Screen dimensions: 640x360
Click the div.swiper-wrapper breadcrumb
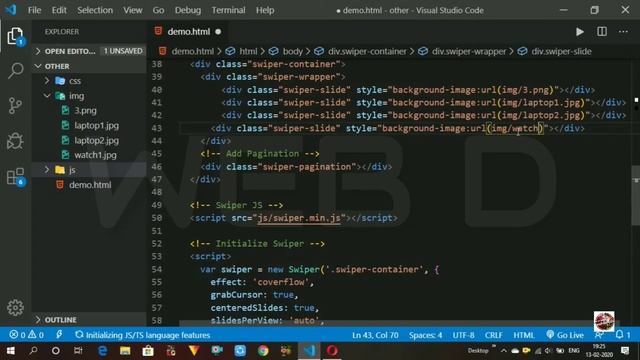coord(469,51)
